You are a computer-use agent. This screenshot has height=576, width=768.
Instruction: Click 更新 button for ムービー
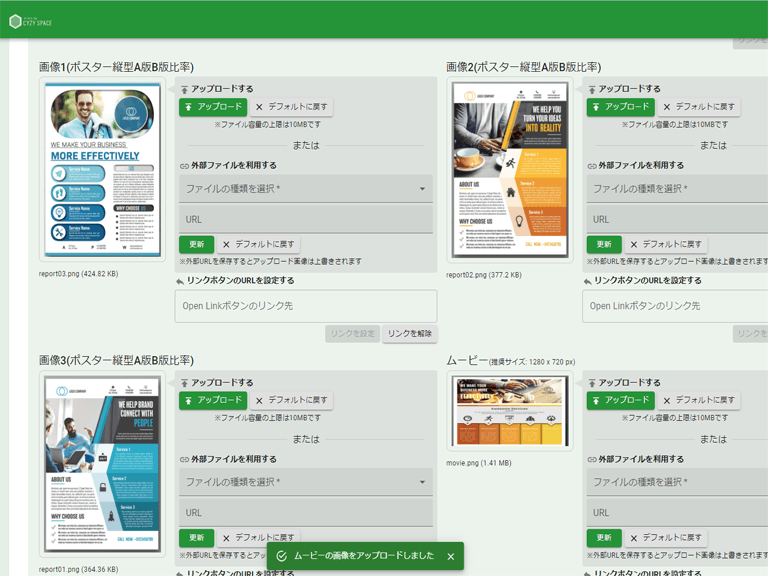coord(604,538)
